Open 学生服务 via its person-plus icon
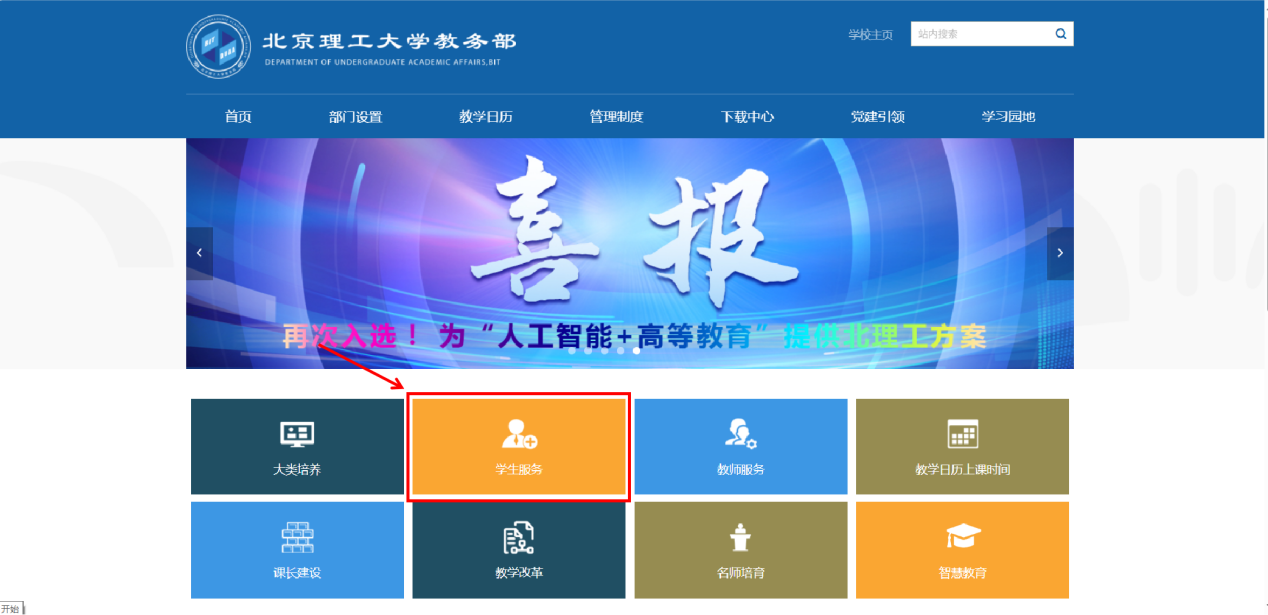The height and width of the screenshot is (615, 1268). point(519,434)
